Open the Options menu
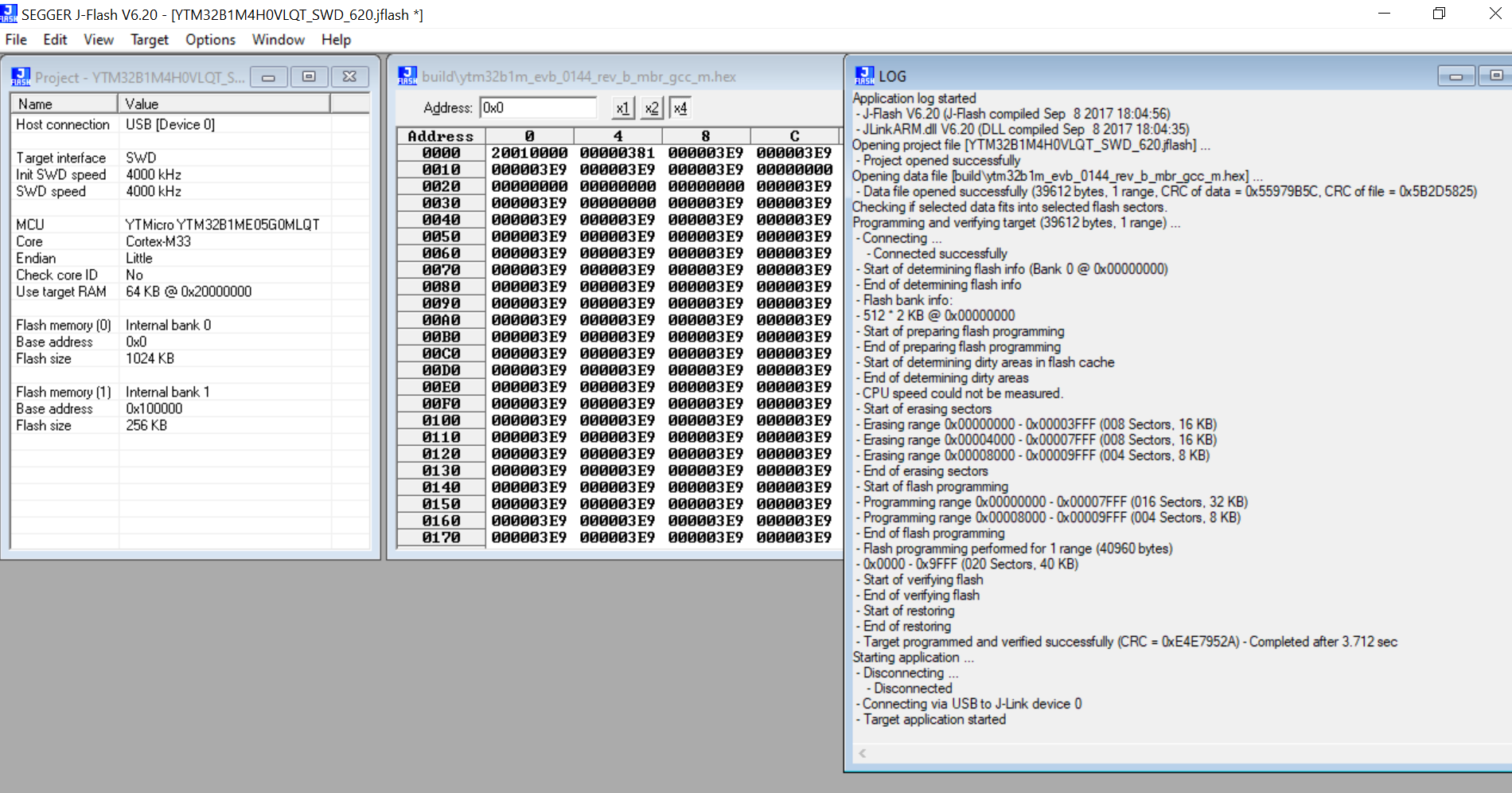 pos(210,40)
